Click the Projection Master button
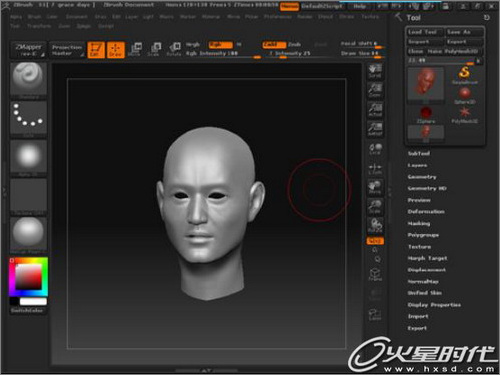The image size is (500, 375). (67, 50)
